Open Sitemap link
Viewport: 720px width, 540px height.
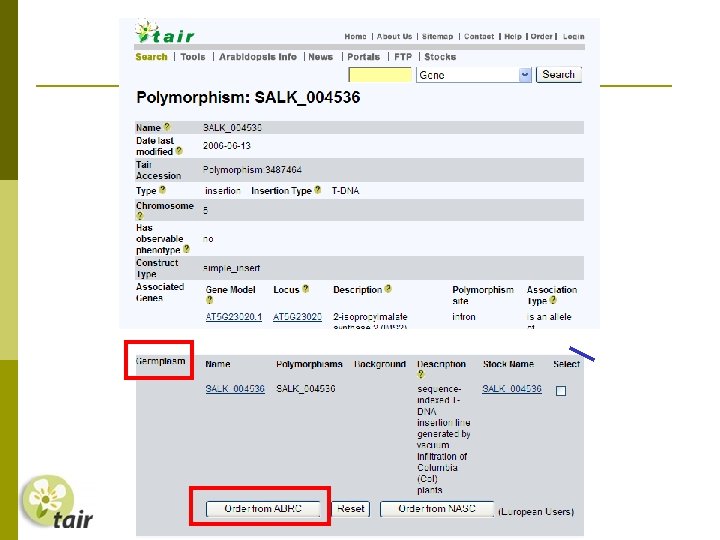coord(437,36)
